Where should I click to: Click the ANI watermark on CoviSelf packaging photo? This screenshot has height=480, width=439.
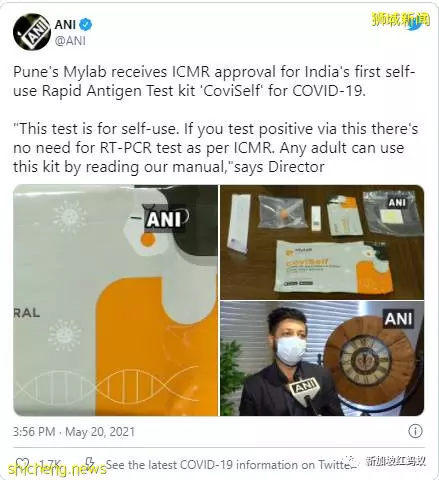163,218
